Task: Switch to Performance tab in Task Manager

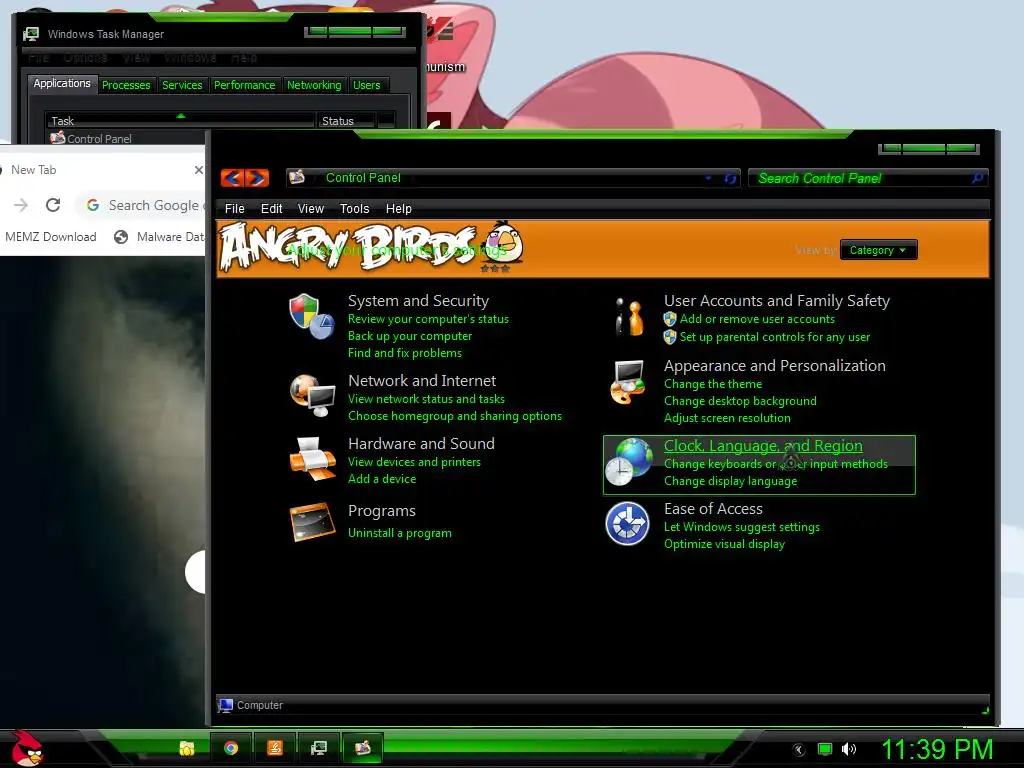Action: [244, 85]
